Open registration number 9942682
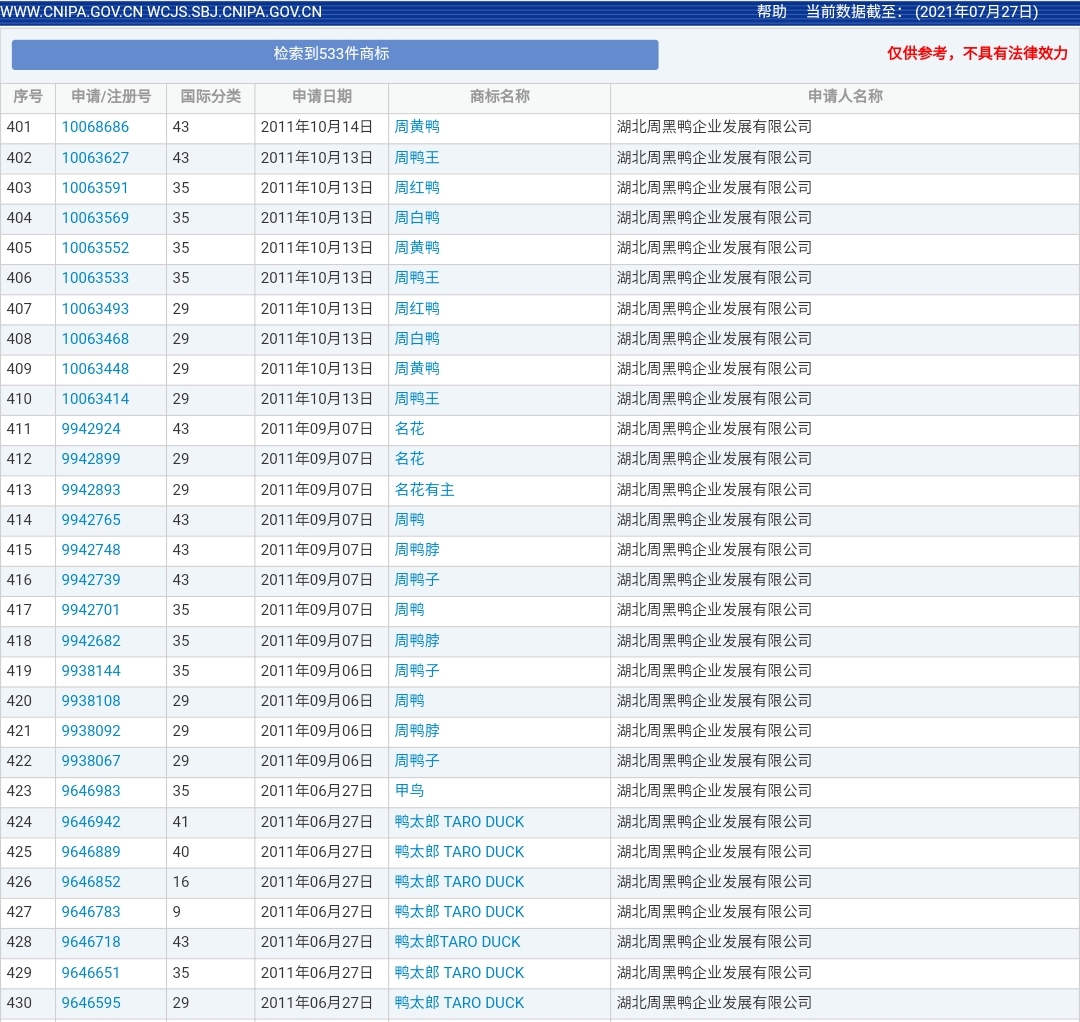The height and width of the screenshot is (1022, 1080). click(x=91, y=641)
